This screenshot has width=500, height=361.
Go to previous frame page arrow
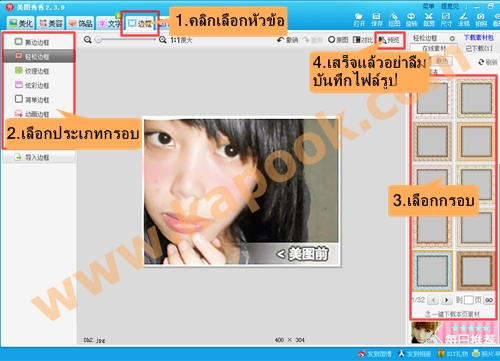tap(433, 300)
